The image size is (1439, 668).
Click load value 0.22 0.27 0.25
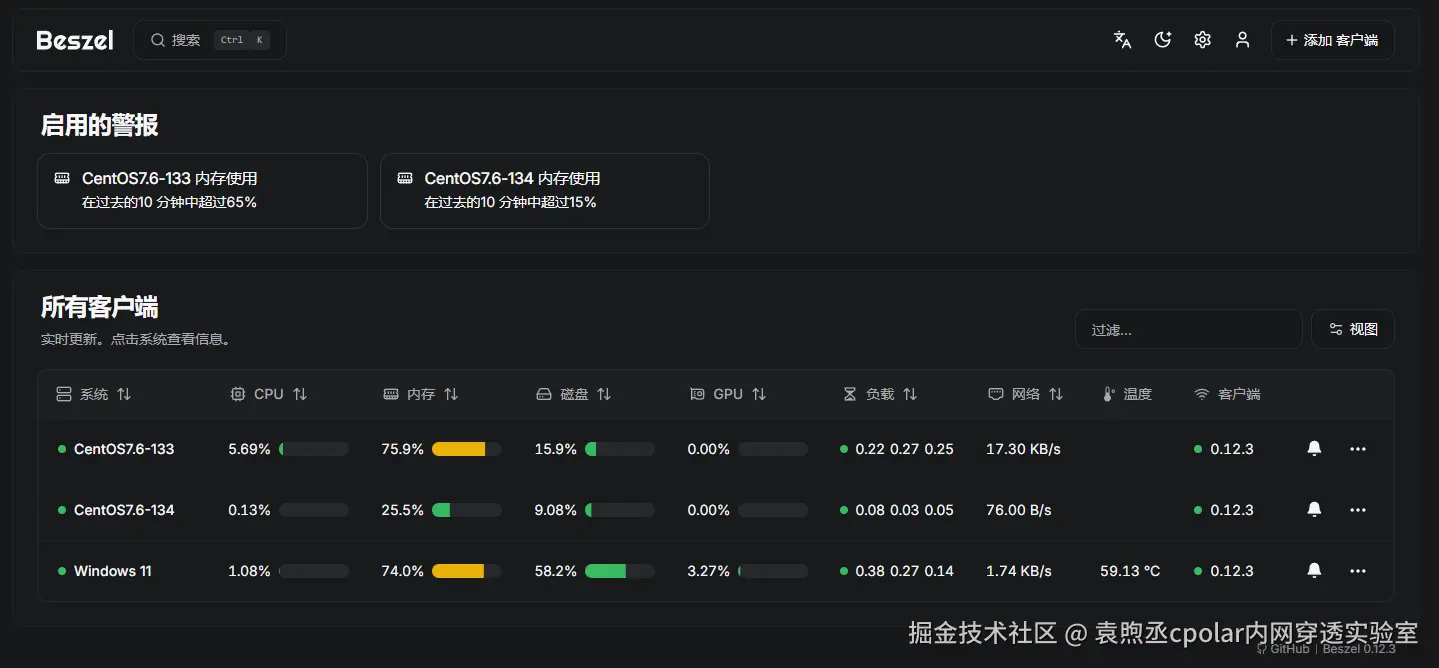point(905,449)
